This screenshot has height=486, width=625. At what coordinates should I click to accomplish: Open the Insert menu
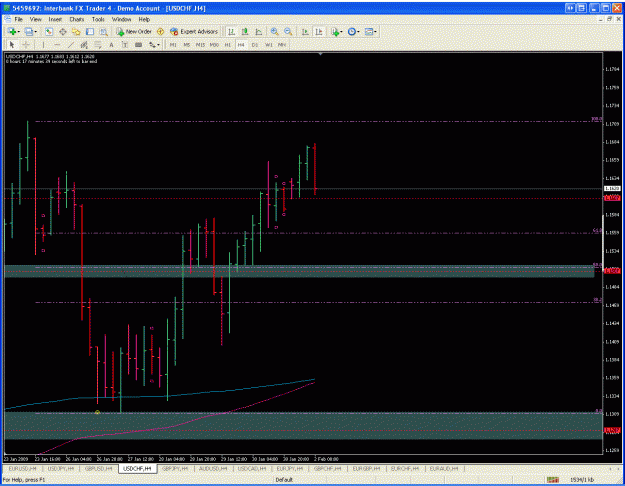click(55, 19)
